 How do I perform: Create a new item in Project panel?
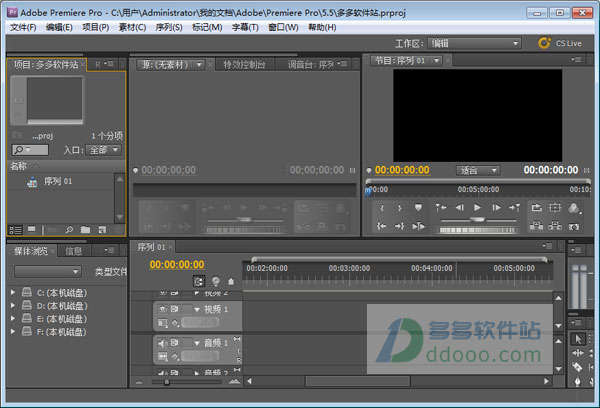[102, 230]
